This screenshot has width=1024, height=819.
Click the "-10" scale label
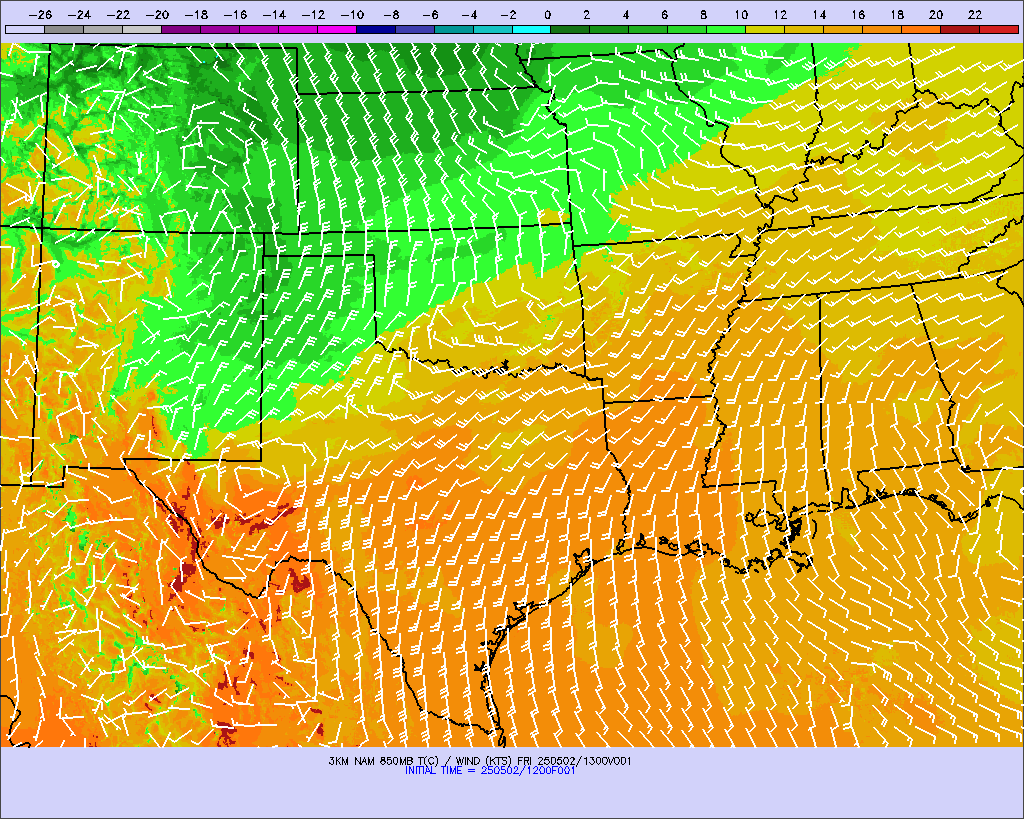tap(352, 15)
